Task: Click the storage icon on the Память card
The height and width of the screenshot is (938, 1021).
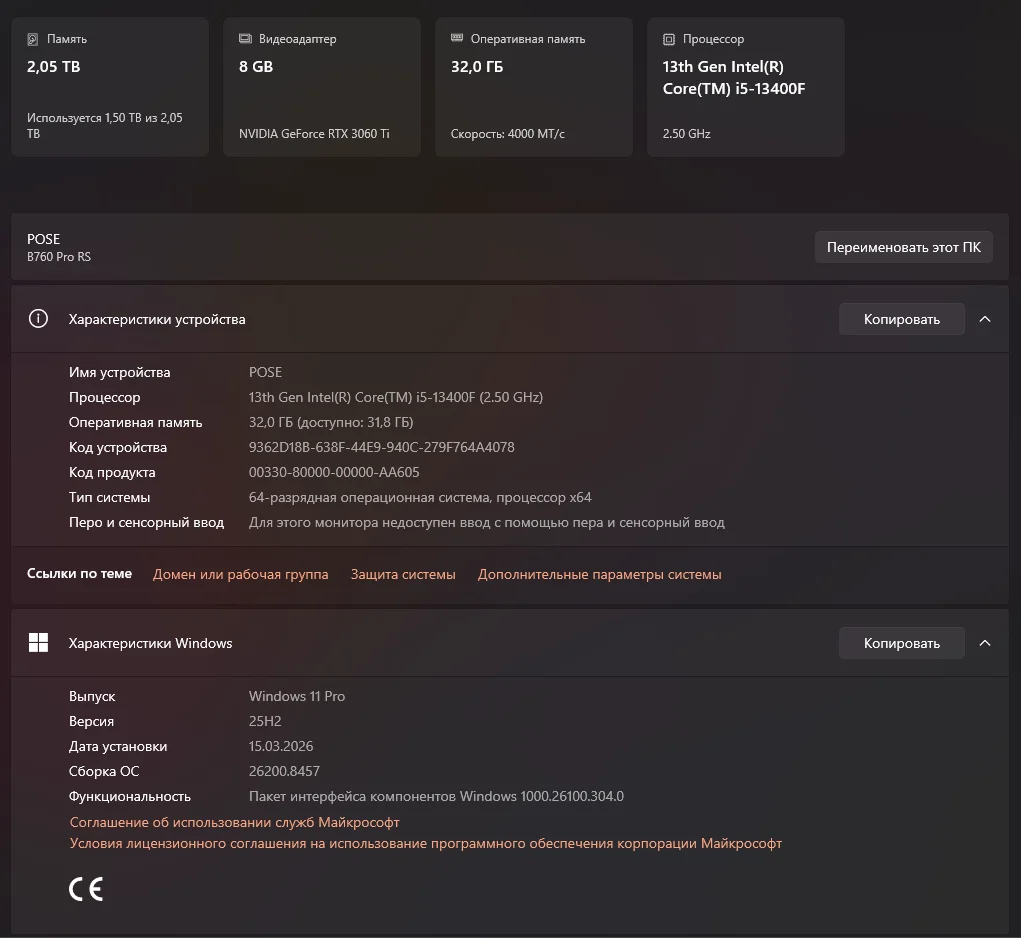Action: coord(33,40)
